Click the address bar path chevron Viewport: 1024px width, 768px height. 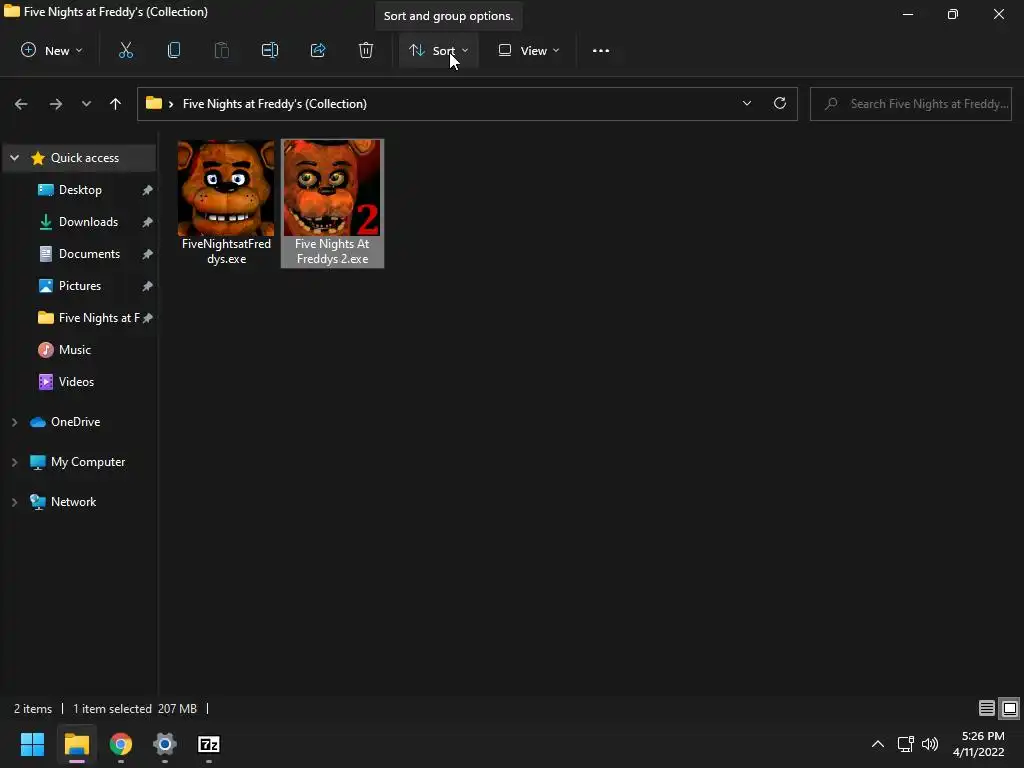click(171, 104)
